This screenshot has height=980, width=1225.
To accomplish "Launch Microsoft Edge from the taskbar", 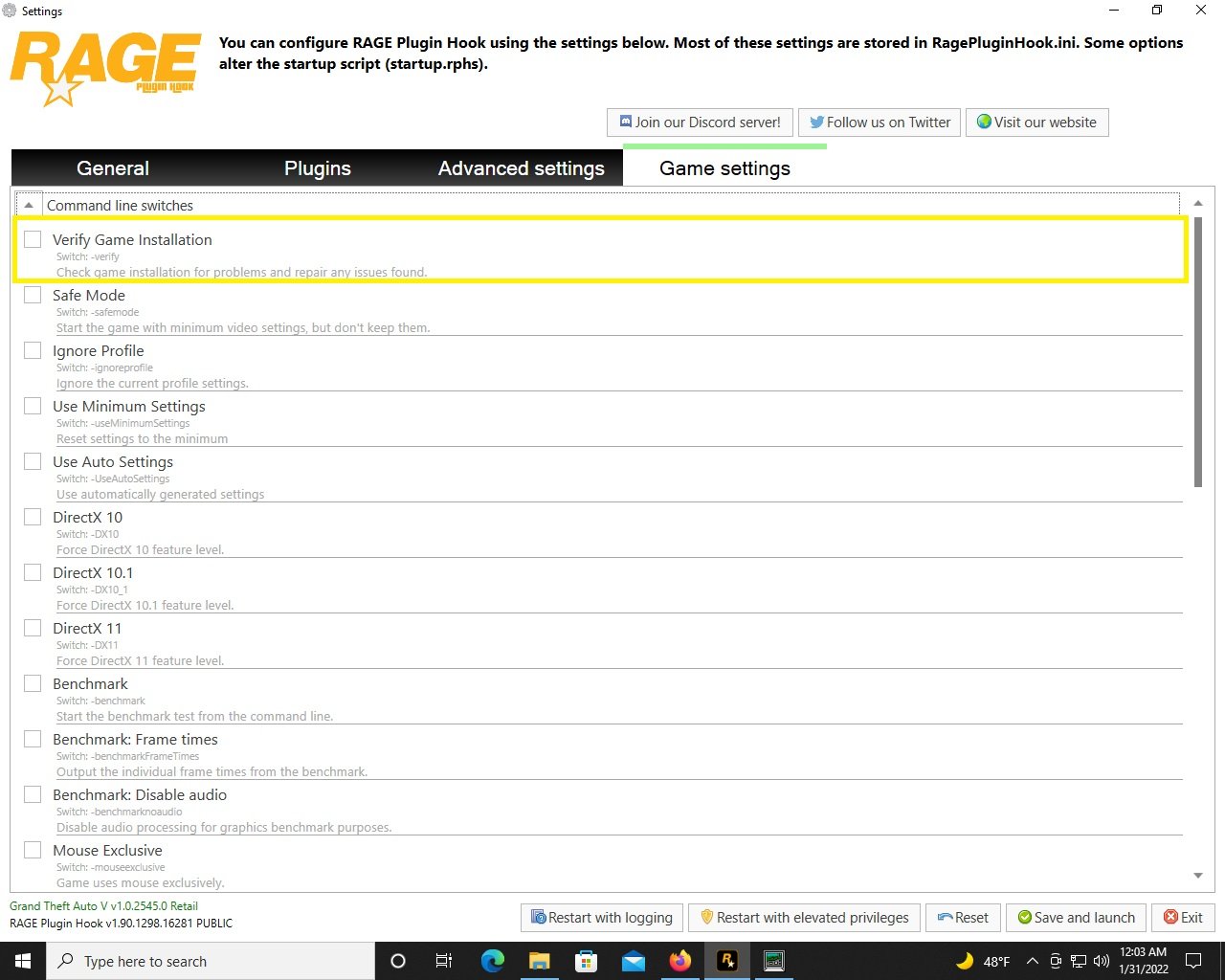I will (x=493, y=961).
